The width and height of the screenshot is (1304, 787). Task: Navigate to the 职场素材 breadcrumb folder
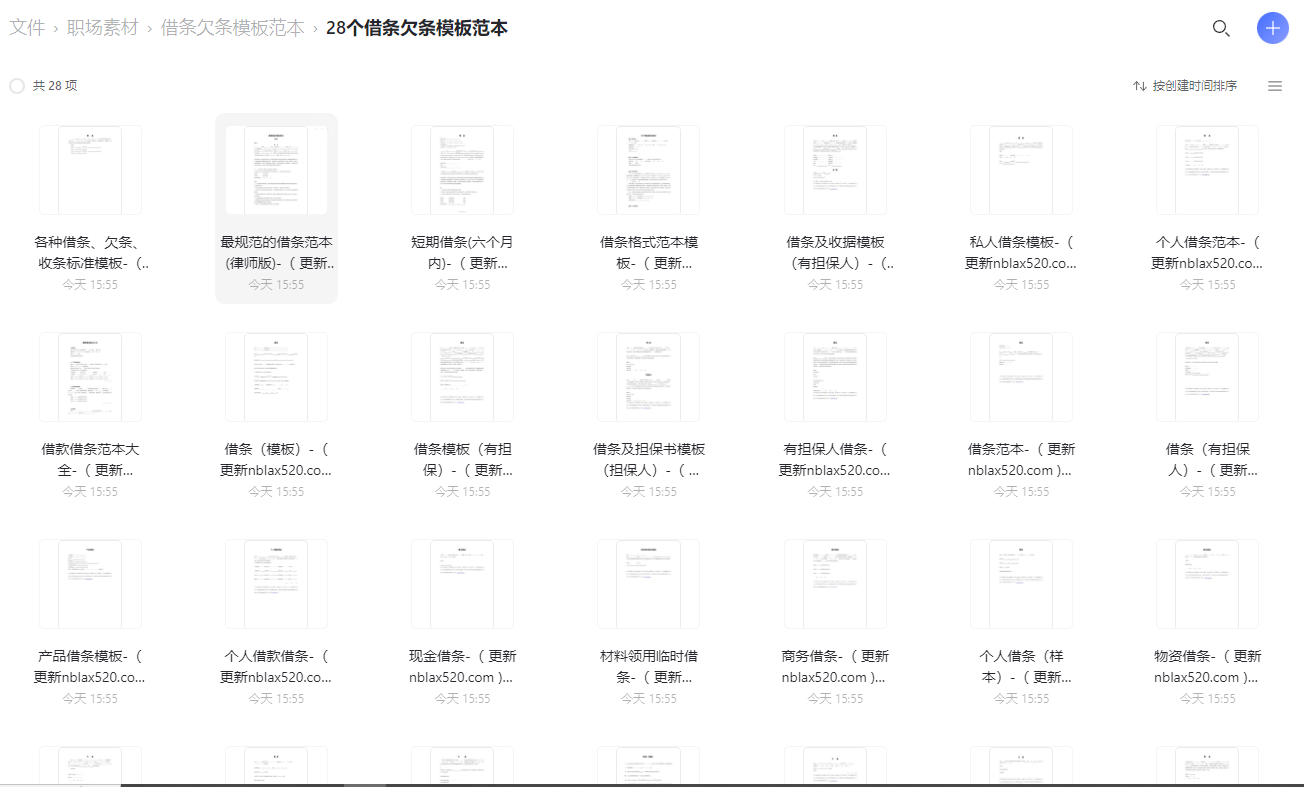coord(103,28)
